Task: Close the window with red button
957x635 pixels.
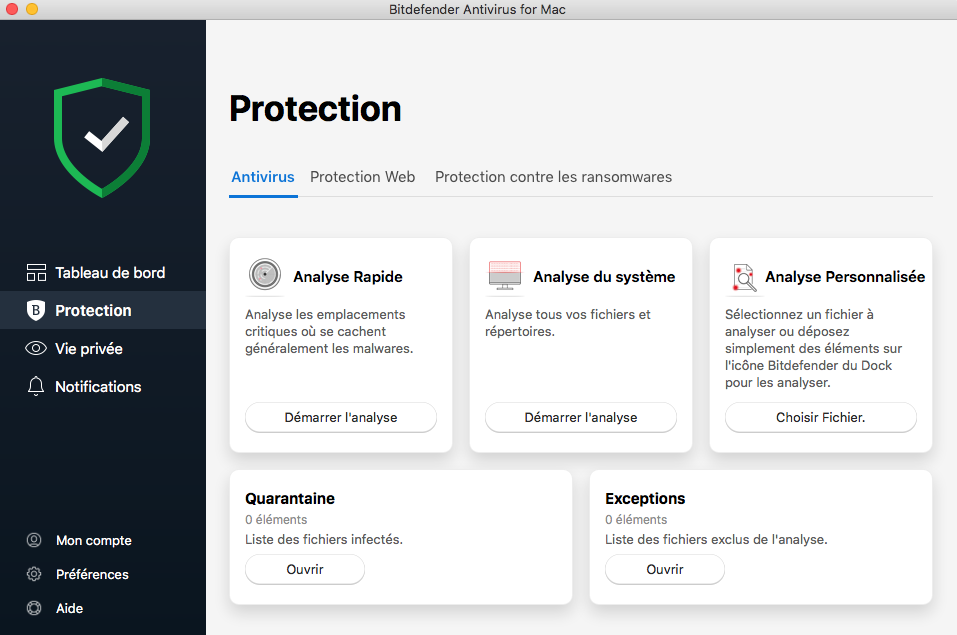Action: point(12,9)
